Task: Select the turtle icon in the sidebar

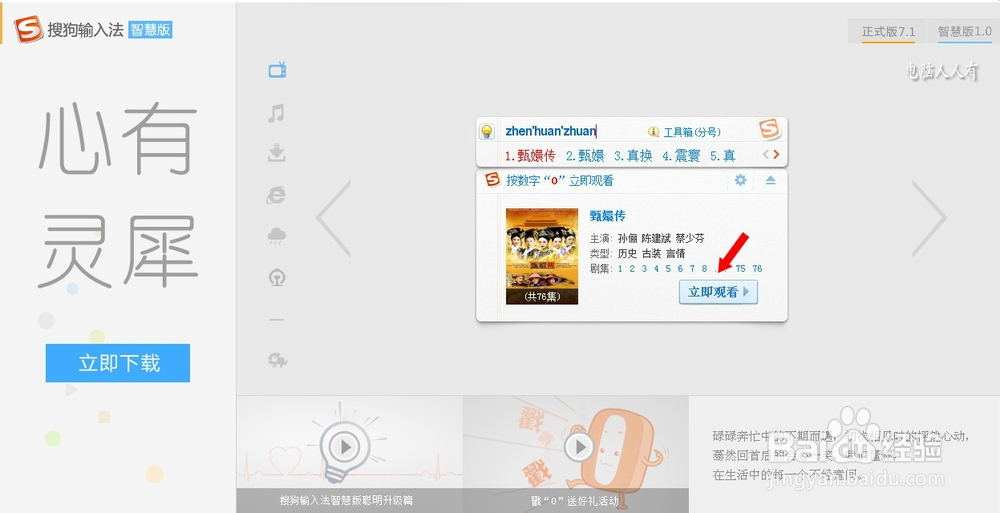Action: 277,361
